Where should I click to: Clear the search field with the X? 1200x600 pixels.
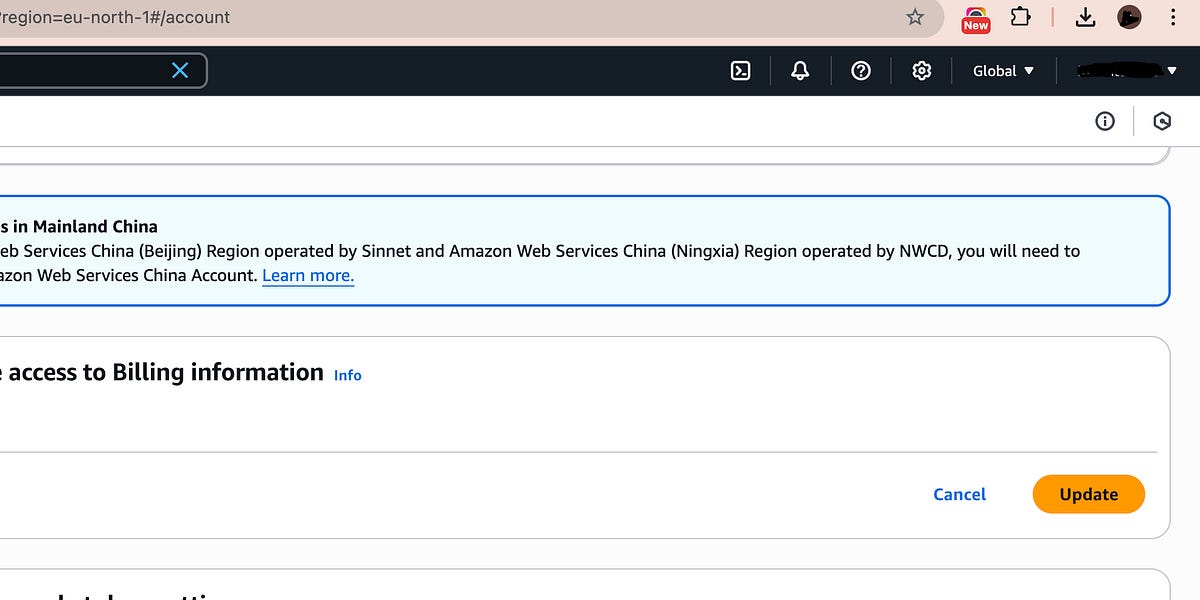tap(179, 70)
